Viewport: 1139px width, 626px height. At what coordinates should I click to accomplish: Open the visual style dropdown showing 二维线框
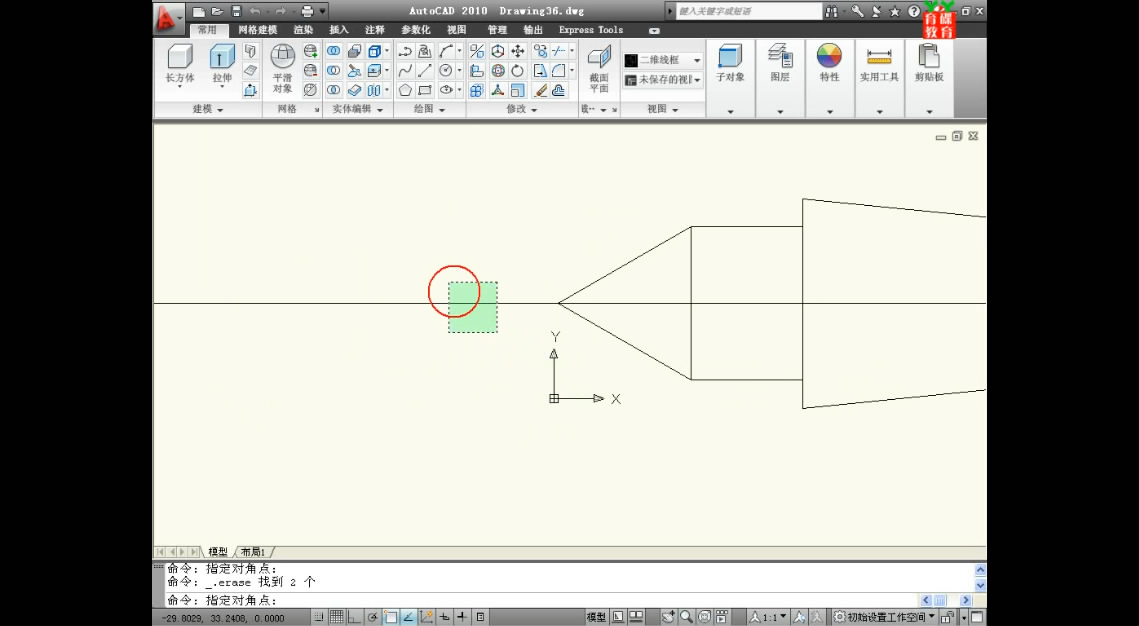(x=663, y=60)
